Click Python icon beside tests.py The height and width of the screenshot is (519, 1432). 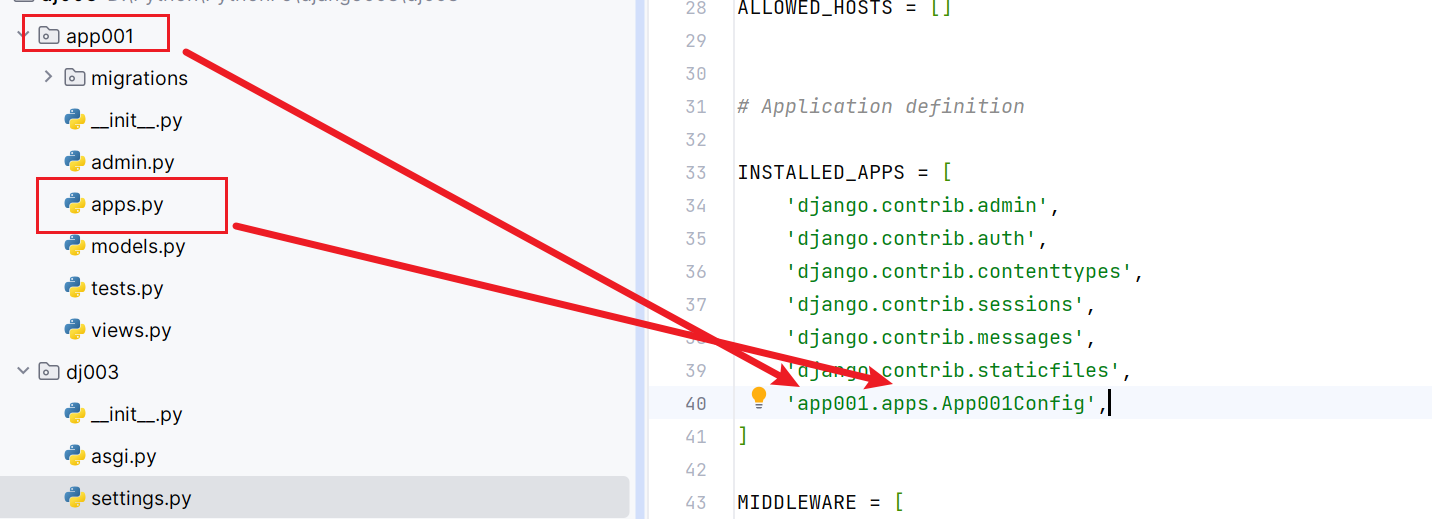[x=74, y=288]
